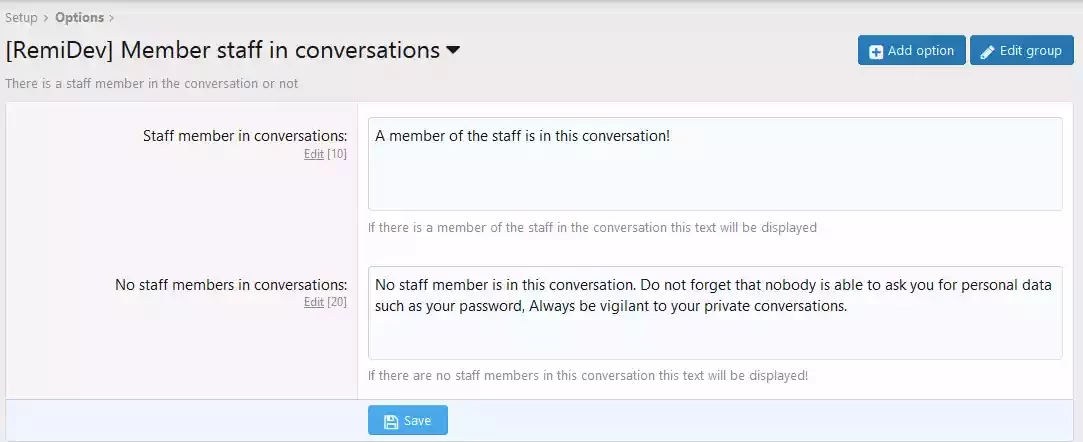
Task: Click the plus icon on Add option
Action: click(876, 52)
